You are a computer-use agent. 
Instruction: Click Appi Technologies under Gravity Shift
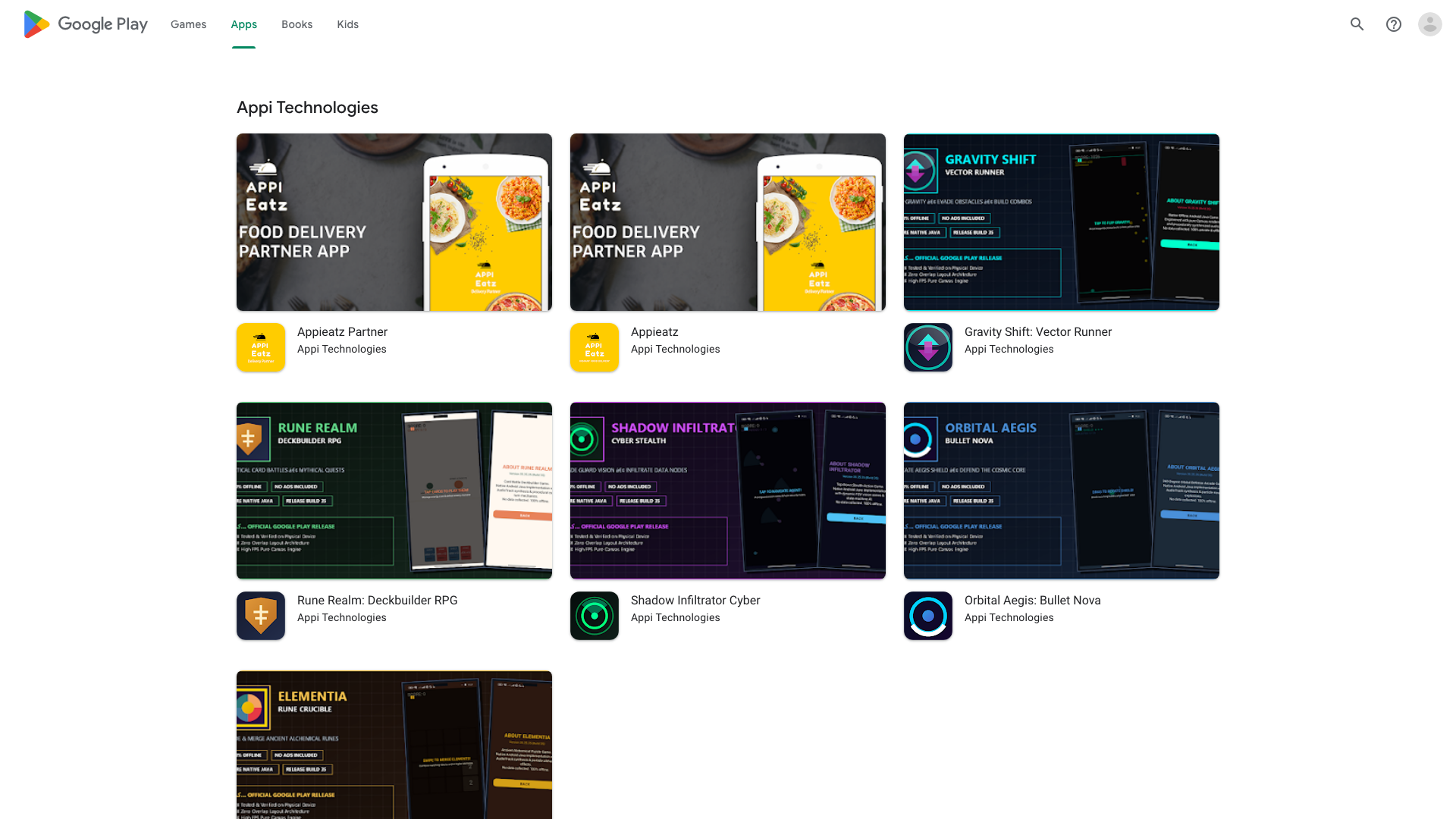pyautogui.click(x=1009, y=350)
